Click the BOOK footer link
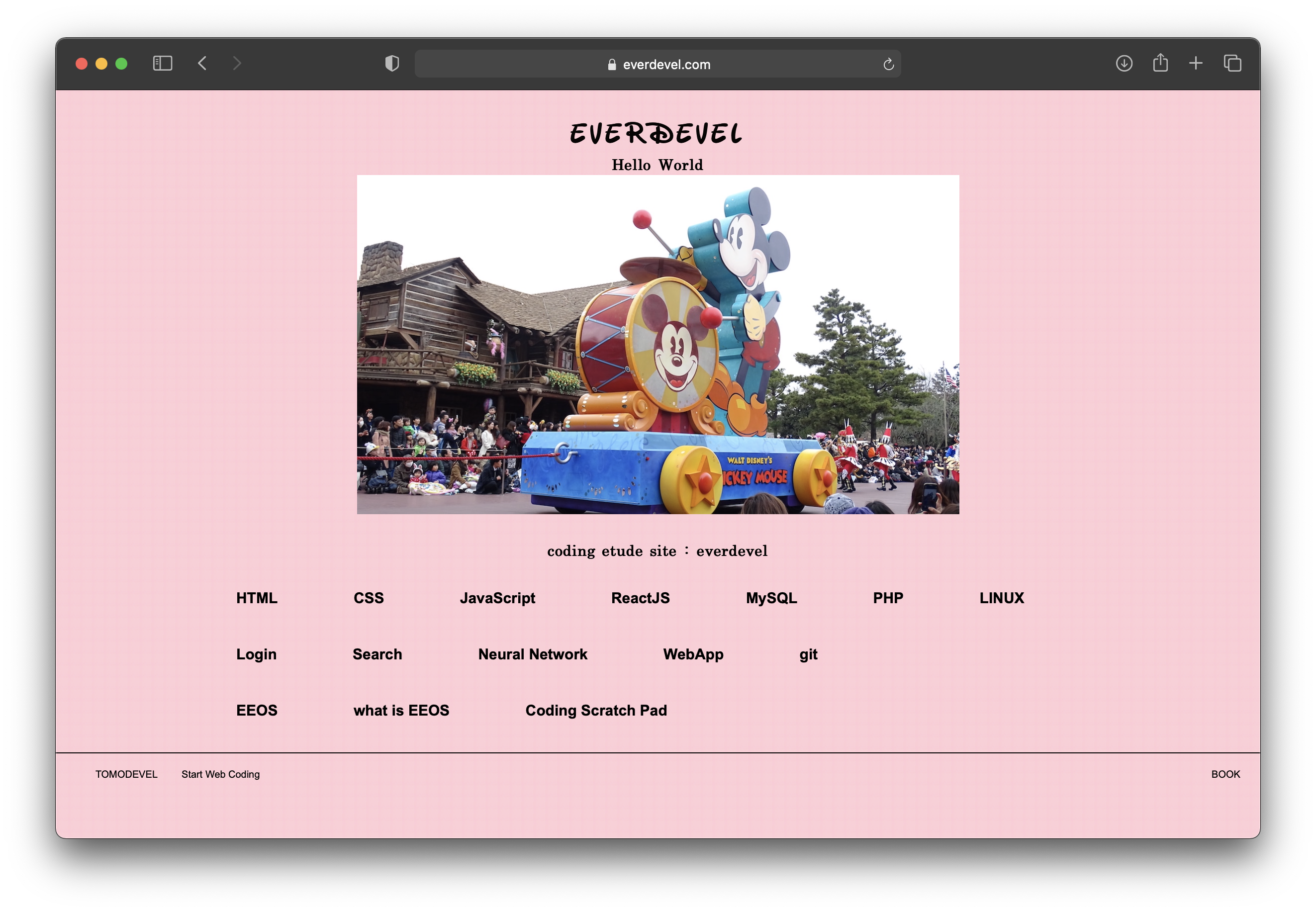Viewport: 1316px width, 912px height. point(1225,774)
